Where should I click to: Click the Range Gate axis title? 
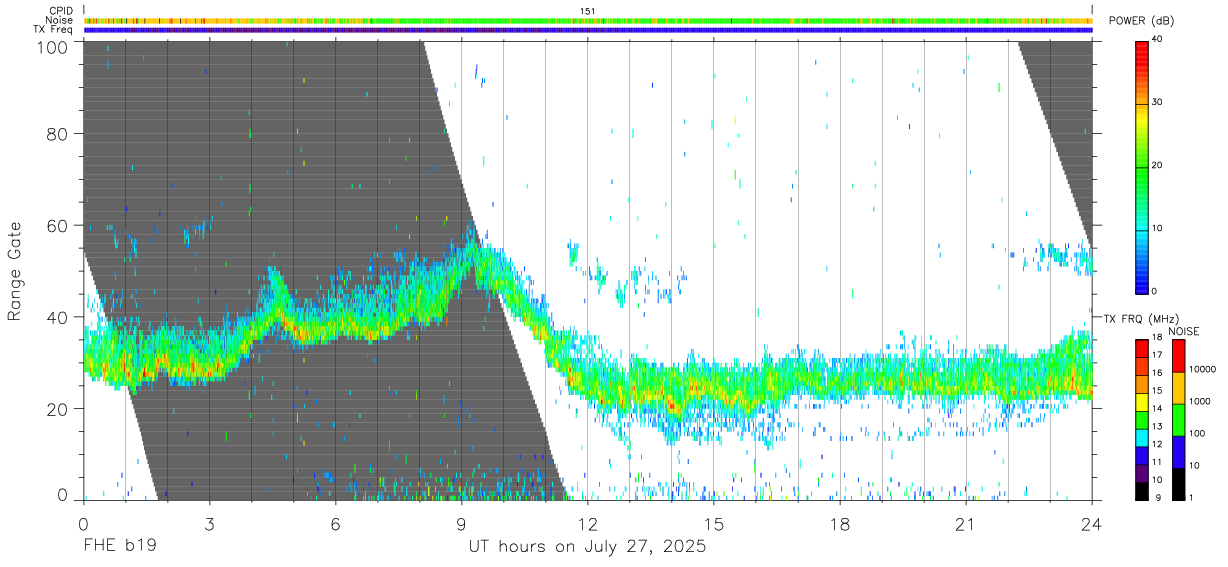tap(15, 271)
